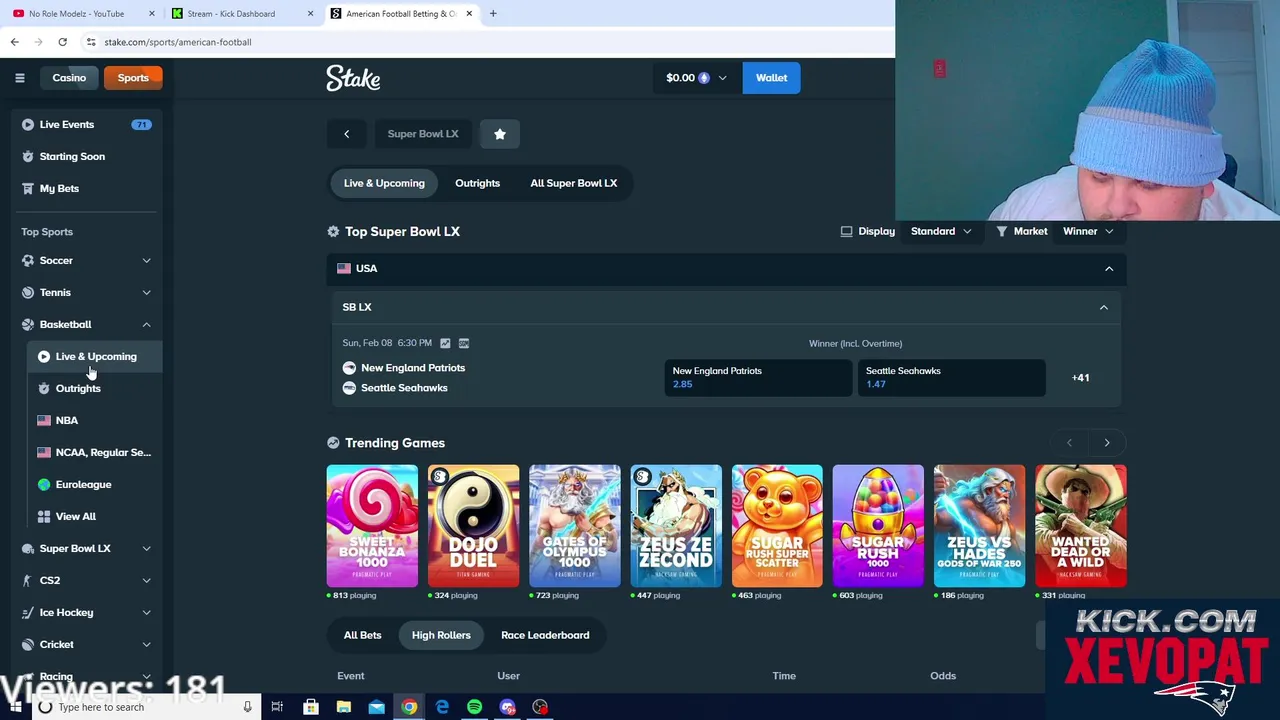The width and height of the screenshot is (1280, 720).
Task: Open Task View on the taskbar
Action: click(x=277, y=707)
